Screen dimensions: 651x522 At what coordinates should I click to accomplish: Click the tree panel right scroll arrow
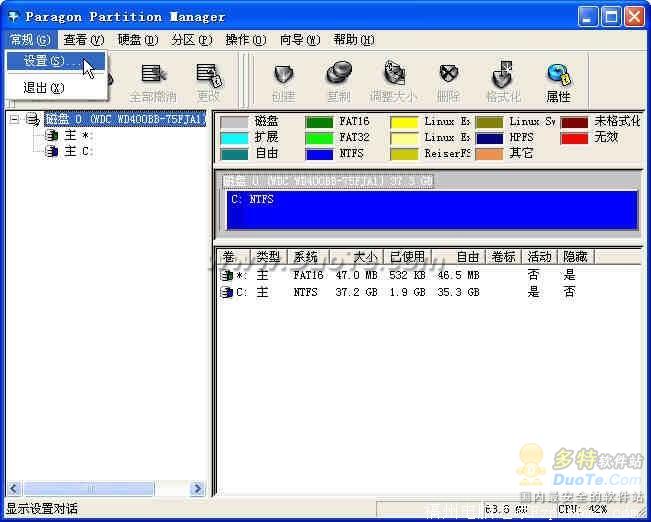click(197, 488)
